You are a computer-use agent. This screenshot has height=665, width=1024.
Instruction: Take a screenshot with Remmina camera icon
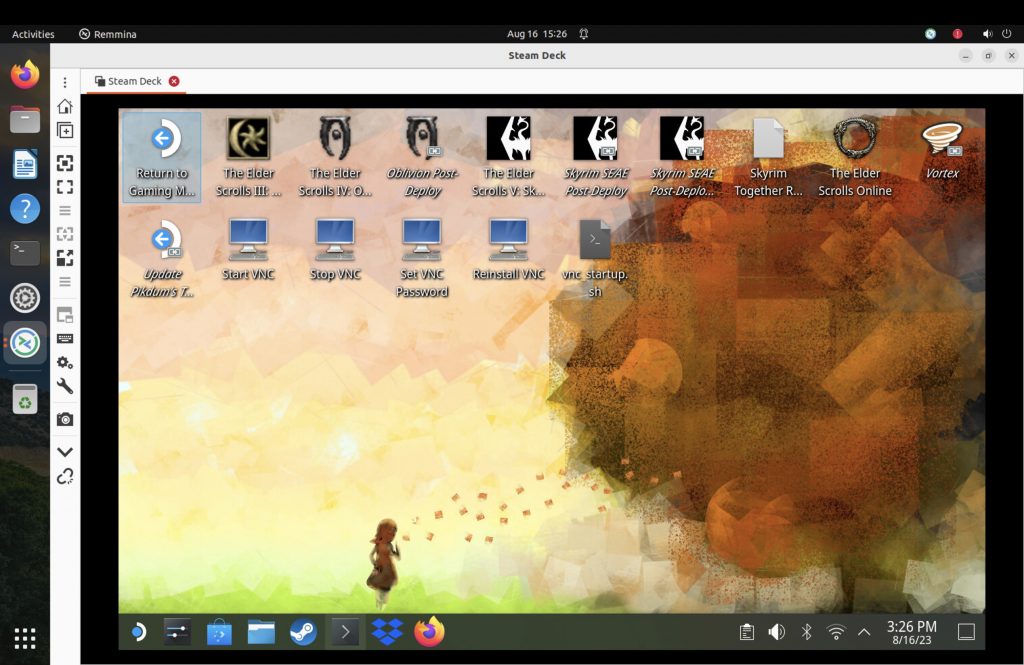click(x=65, y=419)
